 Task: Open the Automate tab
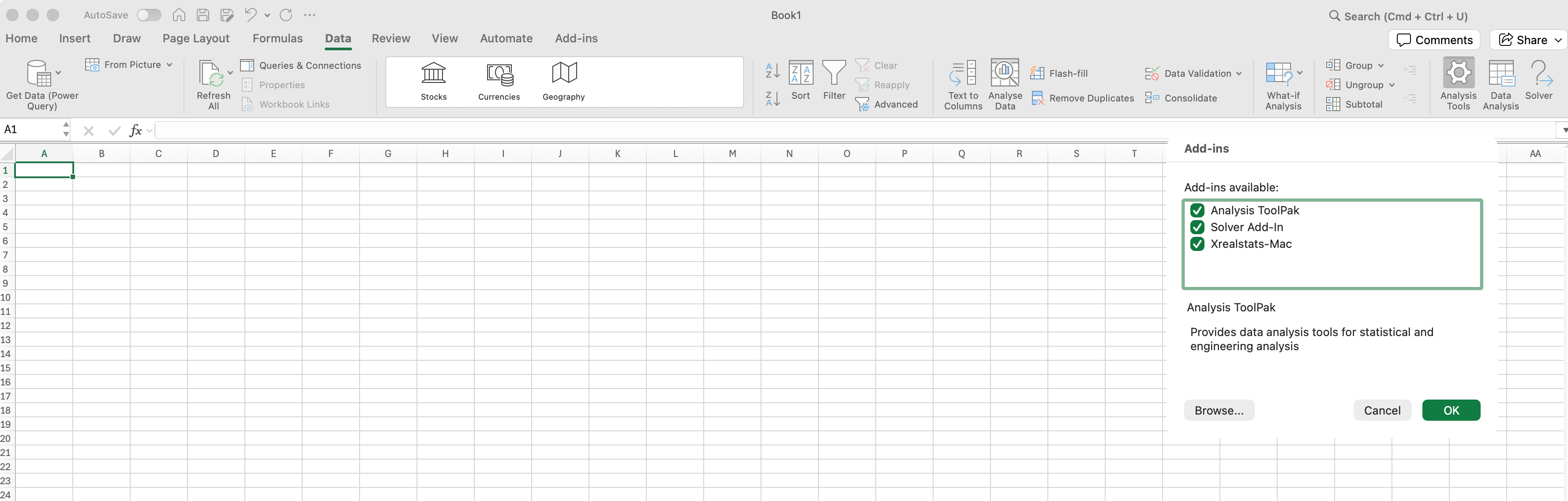506,38
